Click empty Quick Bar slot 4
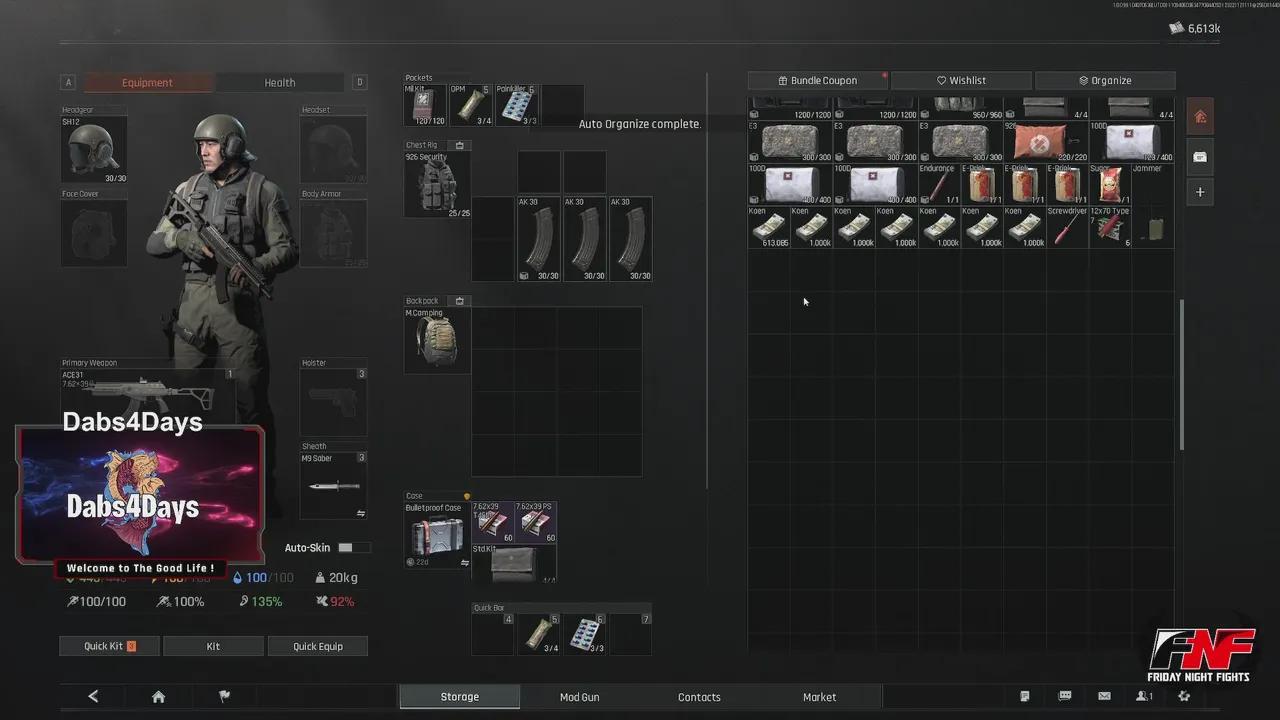 click(x=493, y=635)
